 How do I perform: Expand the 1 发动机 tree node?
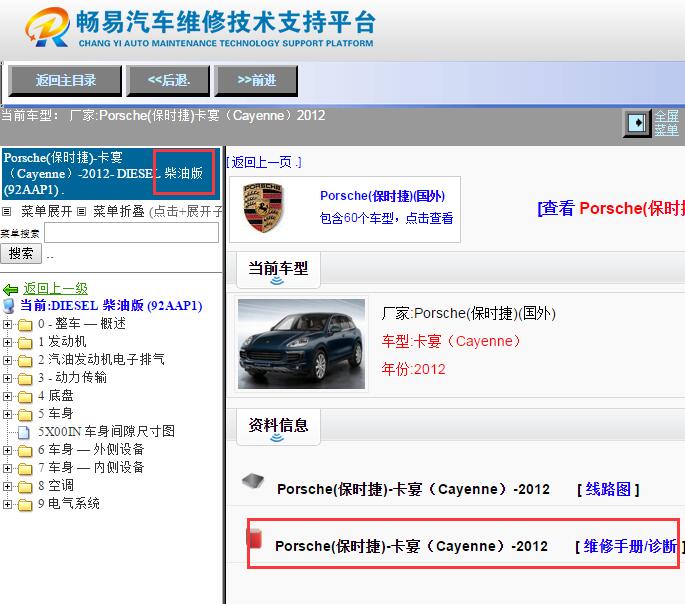[x=7, y=342]
